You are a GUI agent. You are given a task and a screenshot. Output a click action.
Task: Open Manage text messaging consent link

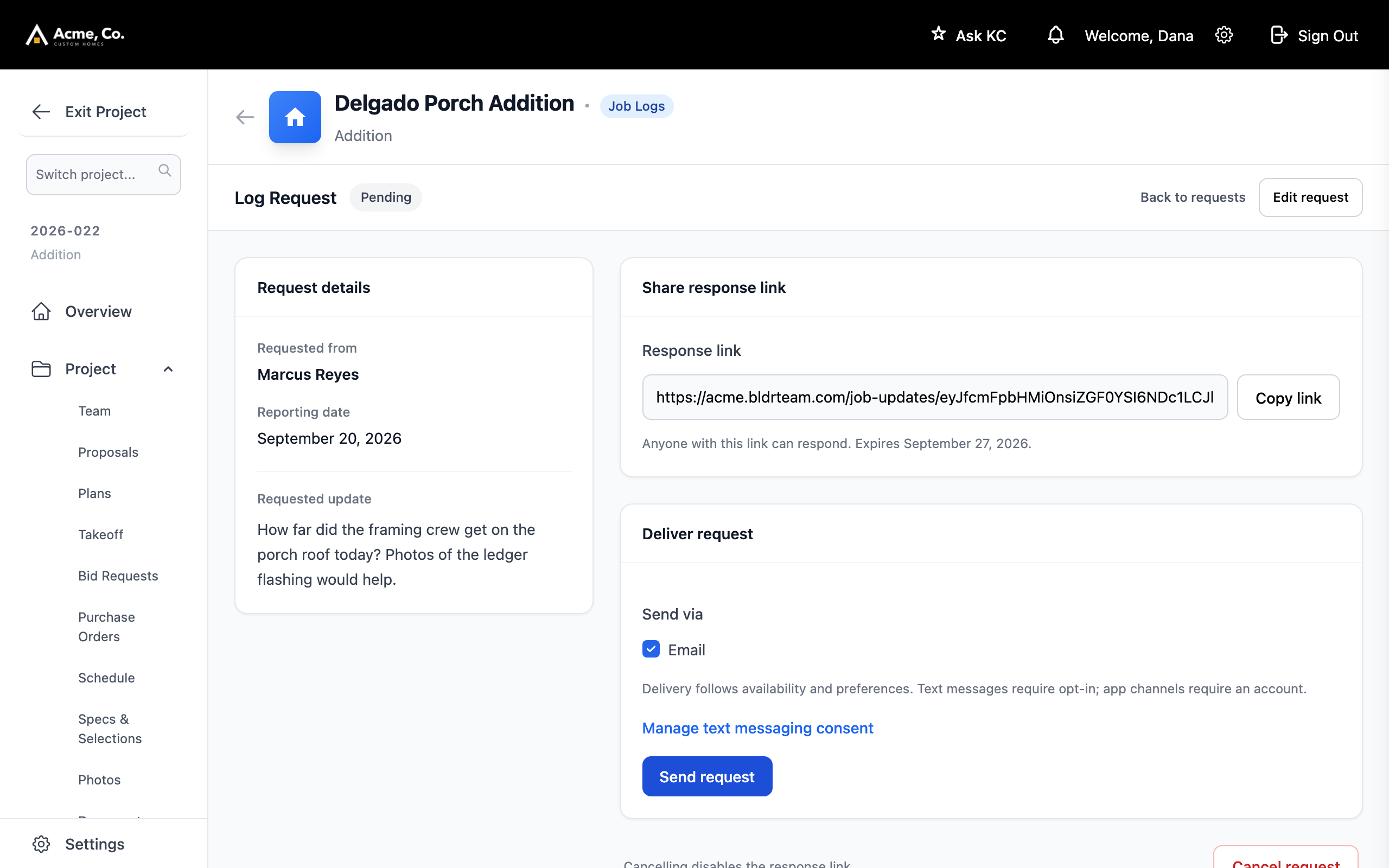click(757, 728)
